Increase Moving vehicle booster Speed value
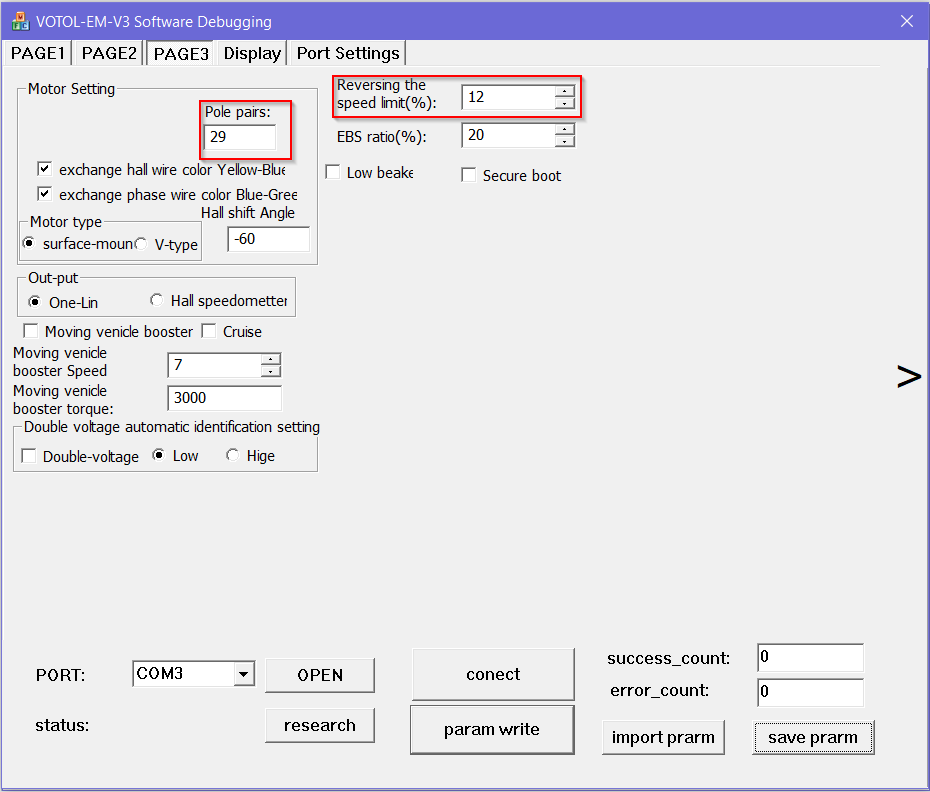Screen dimensions: 930x792 pyautogui.click(x=270, y=360)
